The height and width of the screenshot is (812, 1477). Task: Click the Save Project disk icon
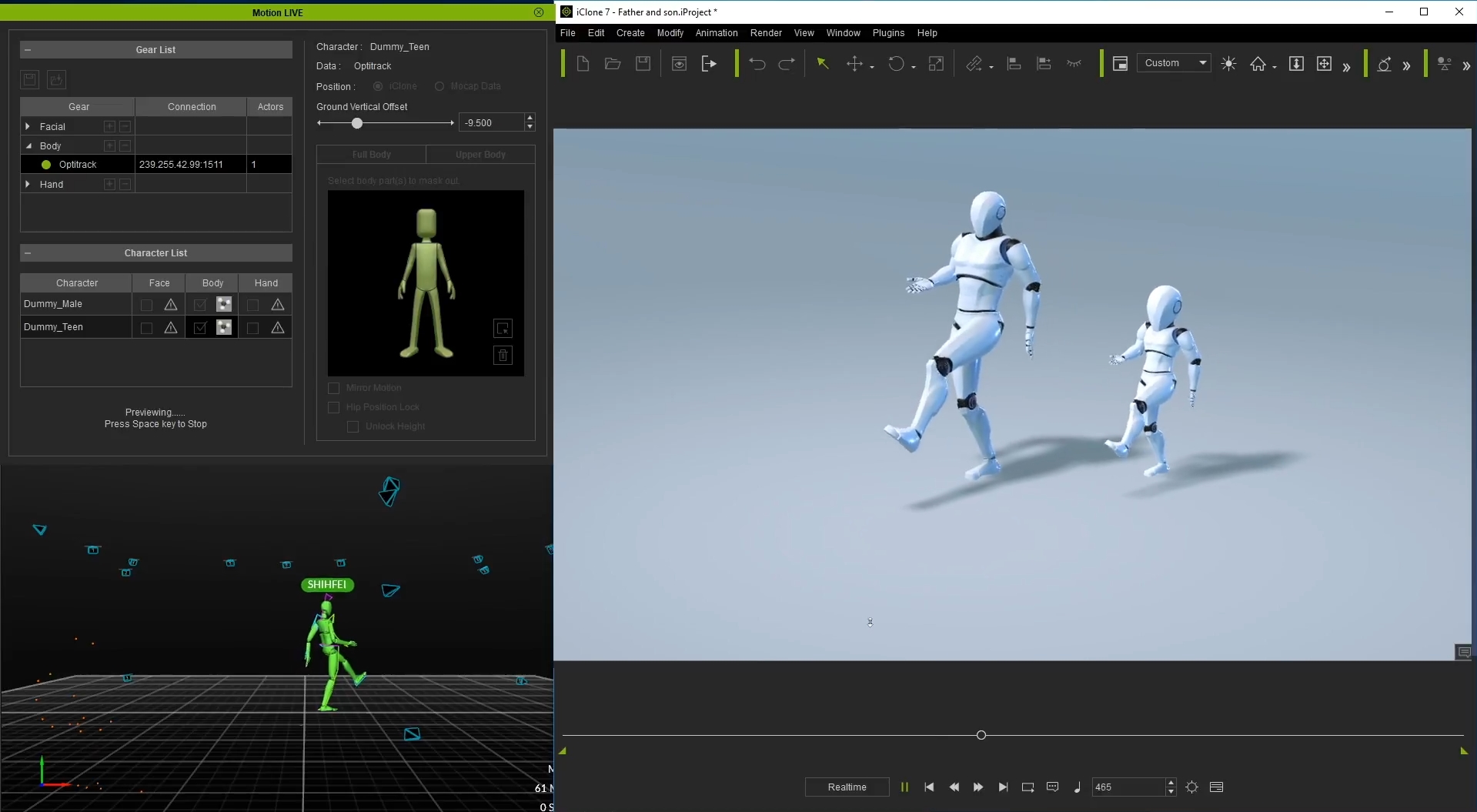(x=643, y=64)
